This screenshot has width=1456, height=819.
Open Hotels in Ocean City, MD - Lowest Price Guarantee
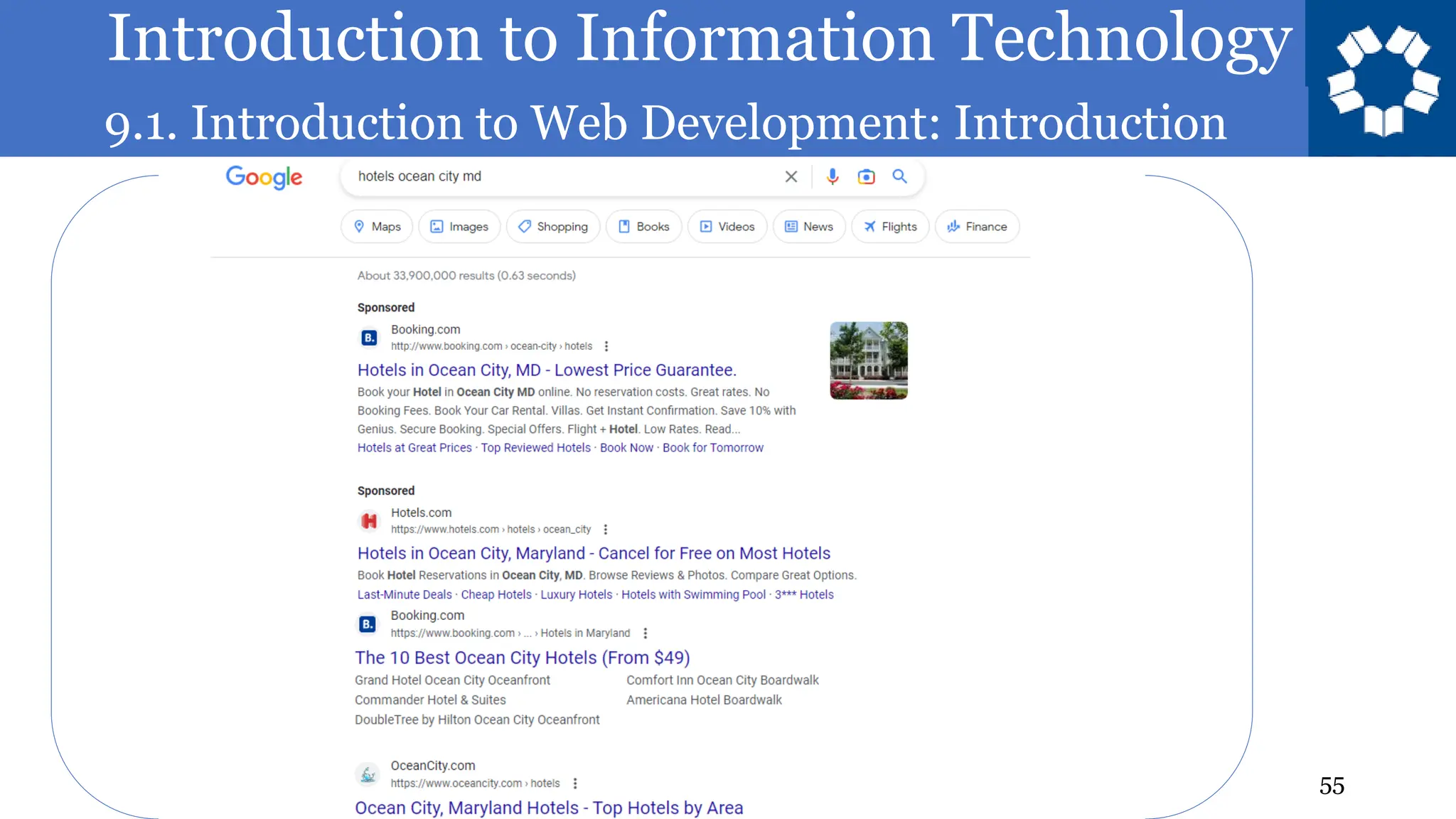click(x=547, y=370)
